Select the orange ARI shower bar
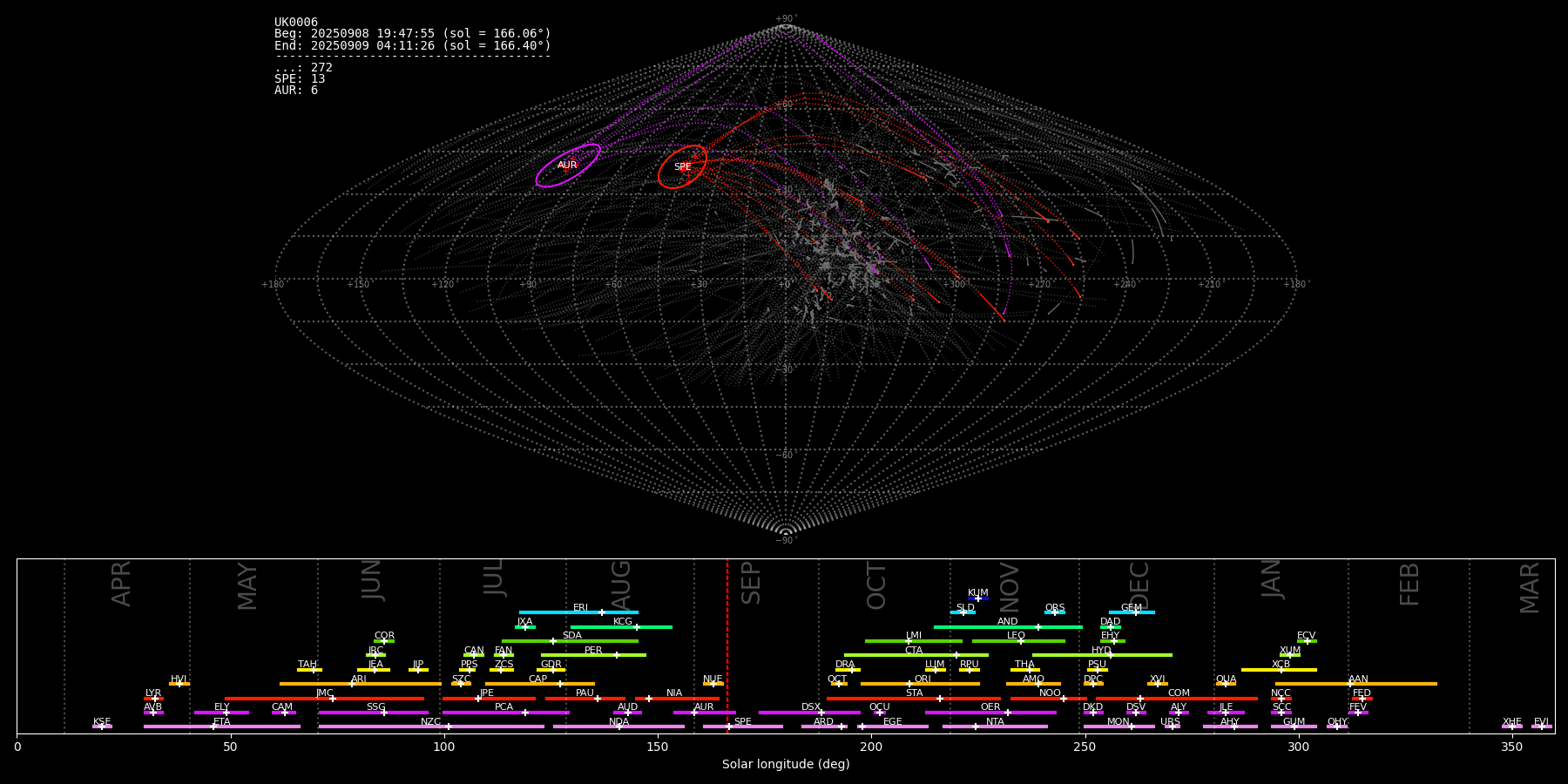 tap(361, 684)
